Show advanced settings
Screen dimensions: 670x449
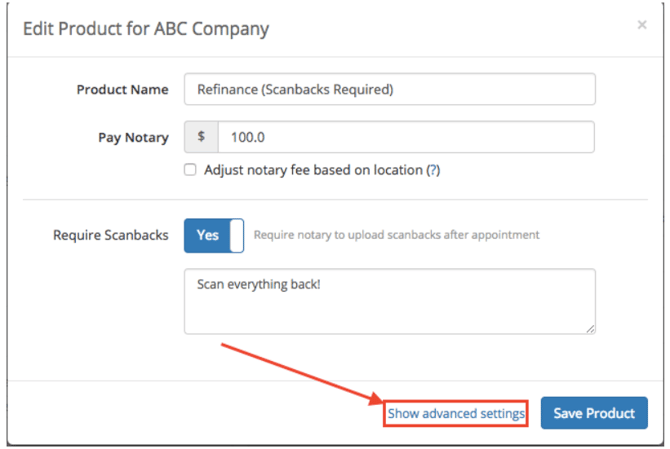(x=456, y=413)
